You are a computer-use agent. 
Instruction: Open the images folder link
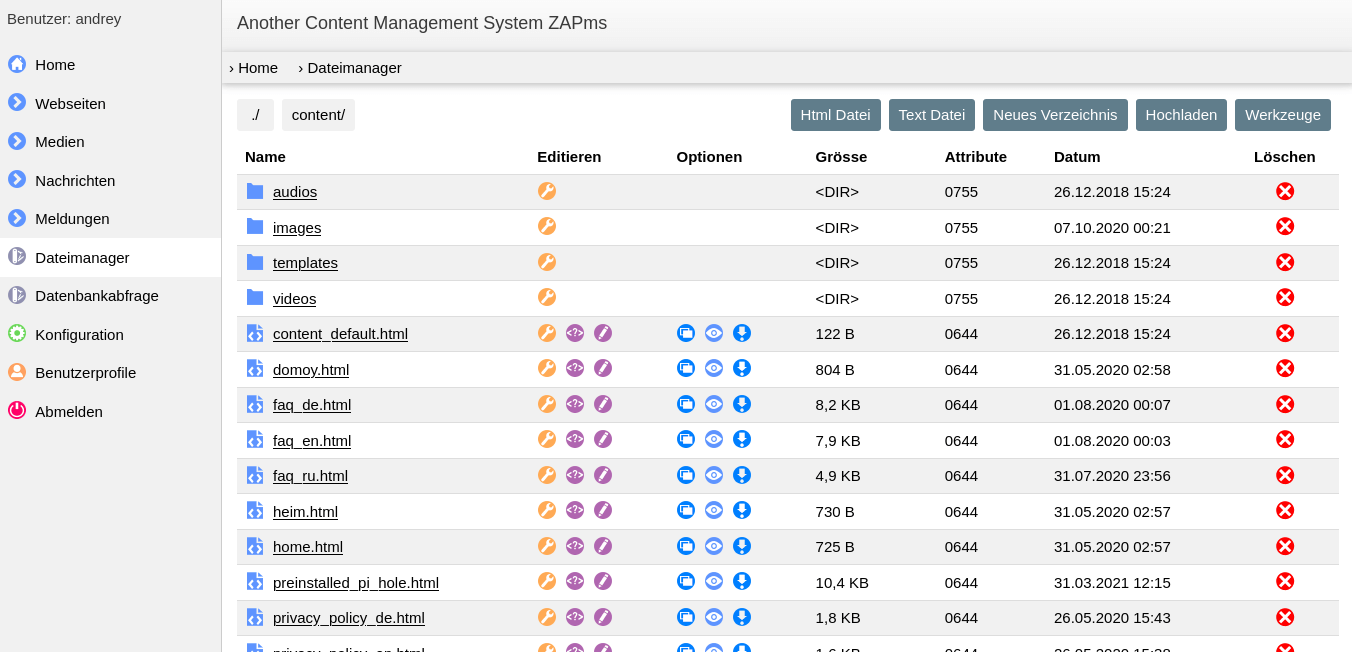[x=297, y=227]
